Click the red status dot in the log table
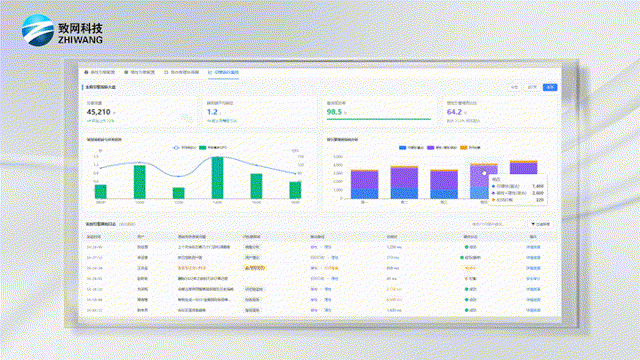The height and width of the screenshot is (360, 640). [x=466, y=279]
